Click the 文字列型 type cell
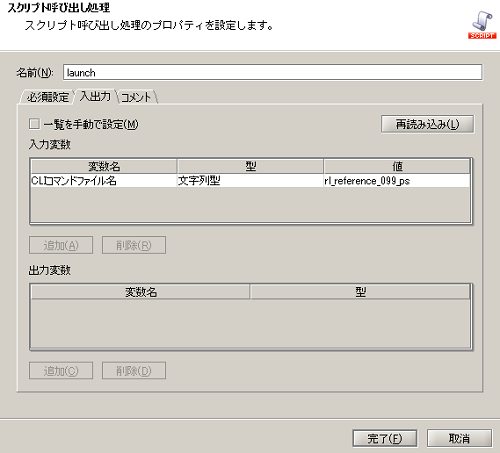500x453 pixels. tap(250, 181)
